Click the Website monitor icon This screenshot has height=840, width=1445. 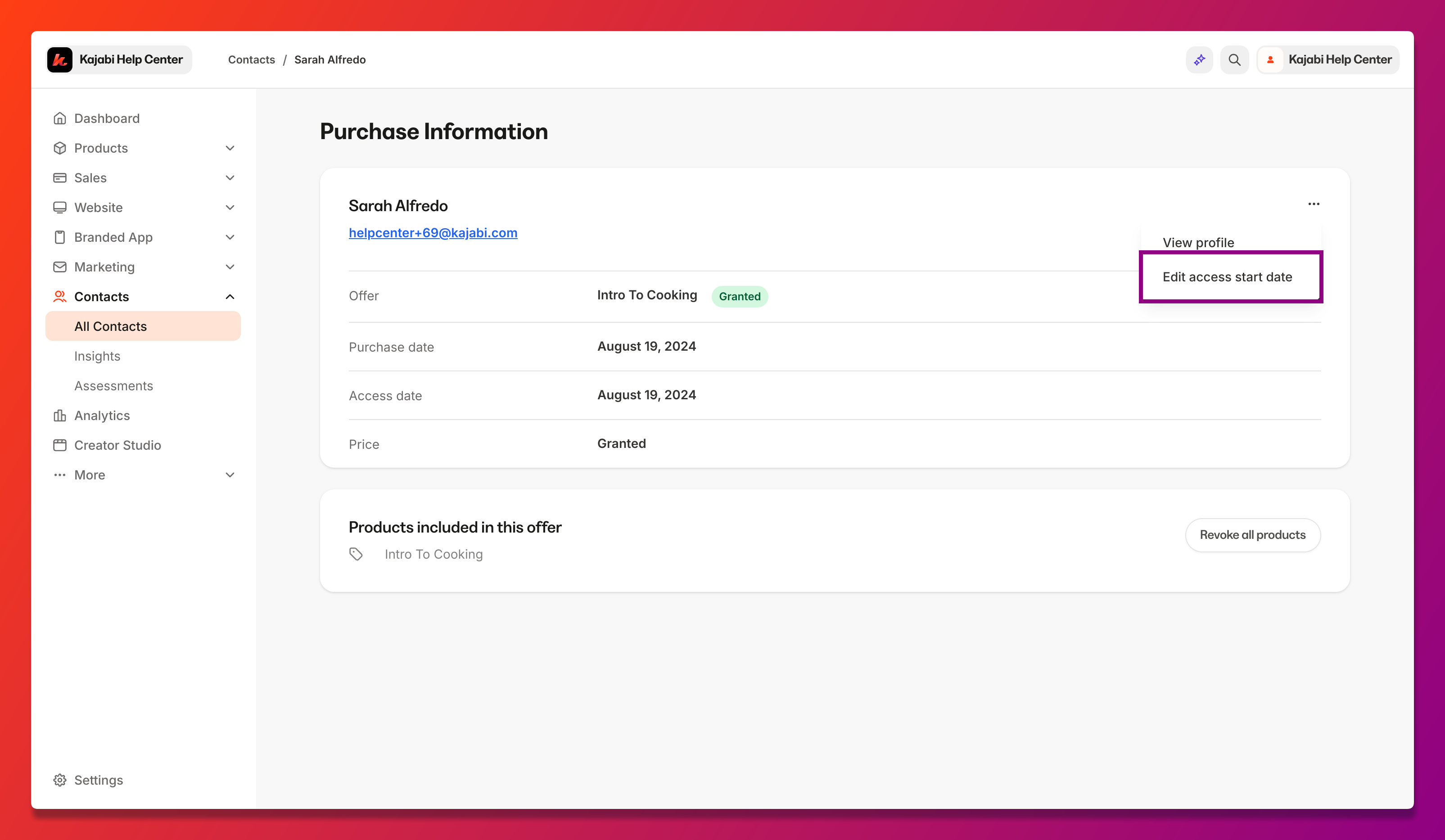(59, 208)
